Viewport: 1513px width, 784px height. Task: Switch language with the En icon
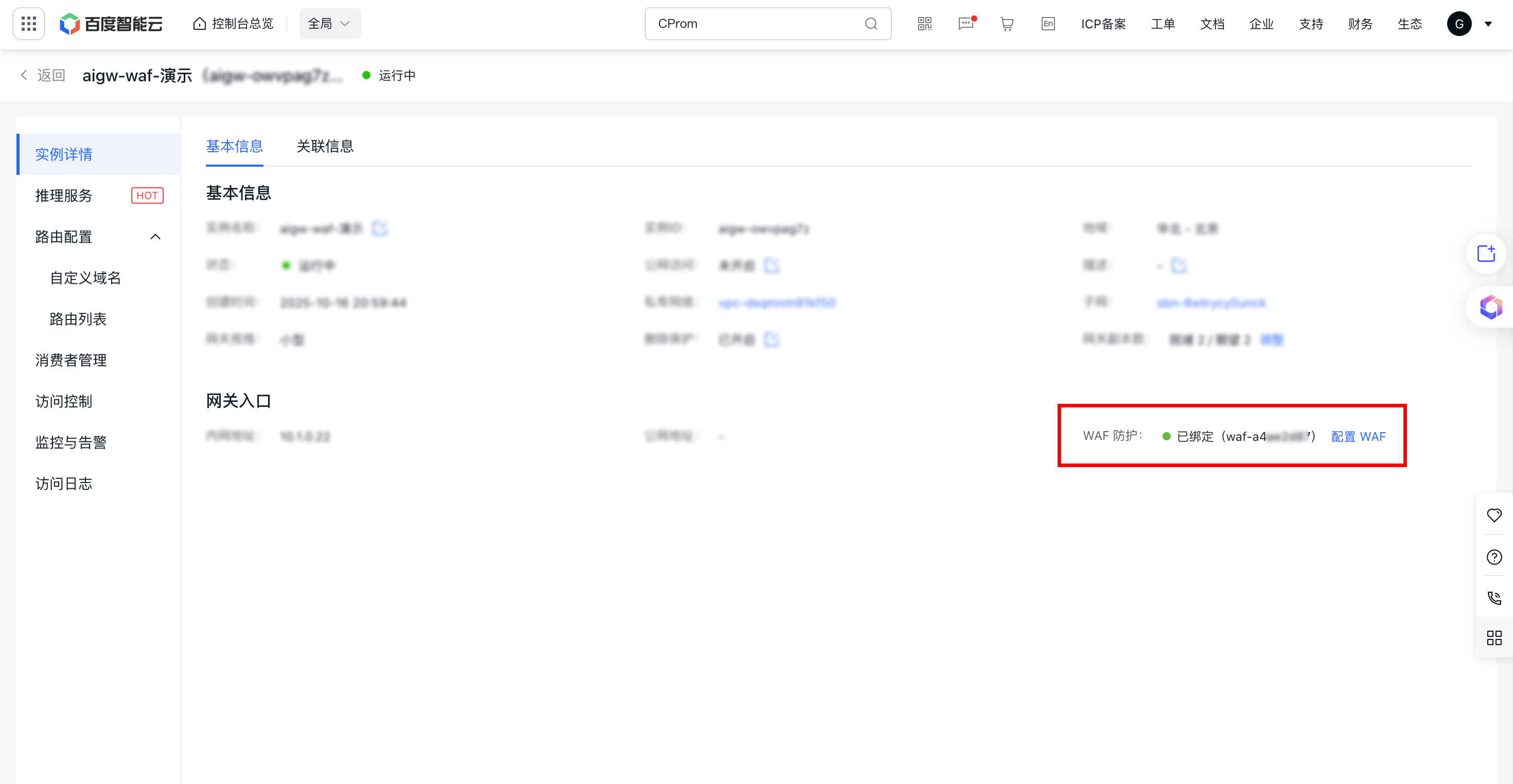tap(1048, 24)
